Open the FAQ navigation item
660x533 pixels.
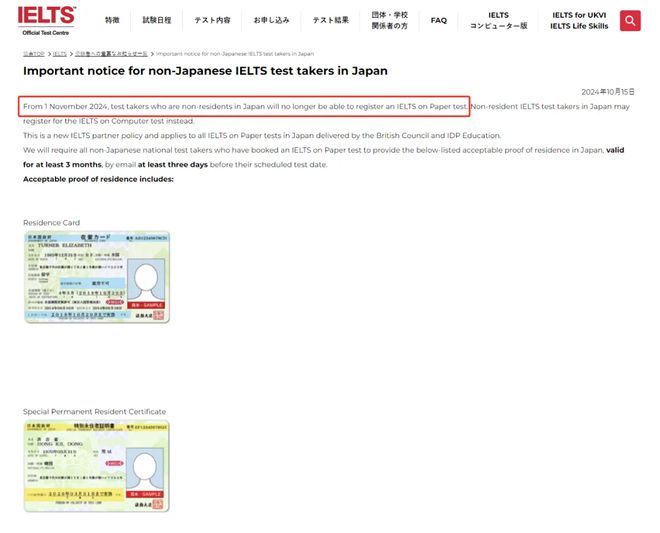(x=439, y=20)
